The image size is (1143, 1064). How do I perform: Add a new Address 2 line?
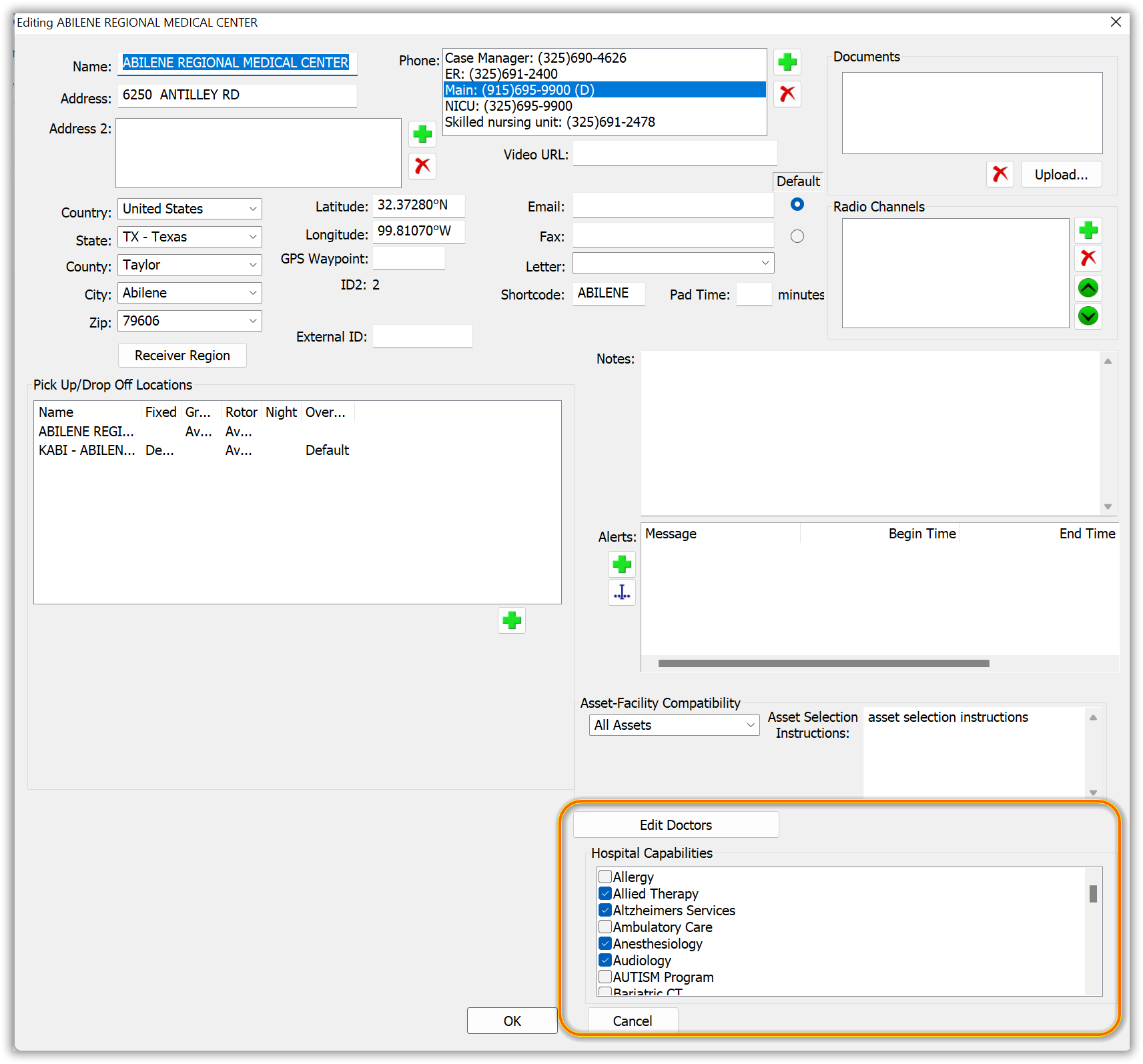point(422,134)
